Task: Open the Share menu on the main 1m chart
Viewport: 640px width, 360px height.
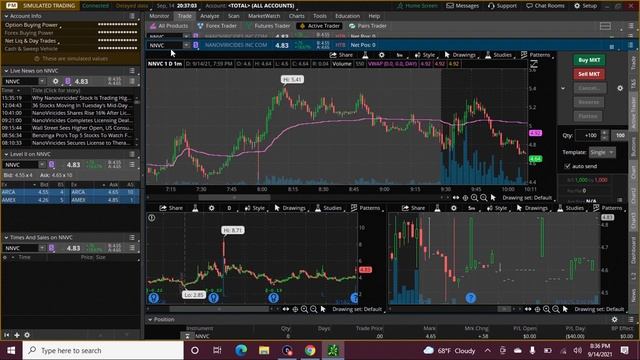Action: click(341, 55)
